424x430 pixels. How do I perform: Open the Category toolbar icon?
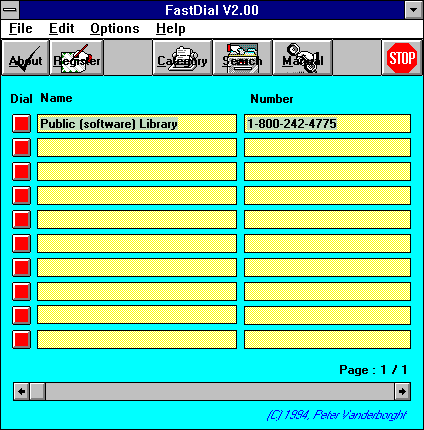(182, 58)
